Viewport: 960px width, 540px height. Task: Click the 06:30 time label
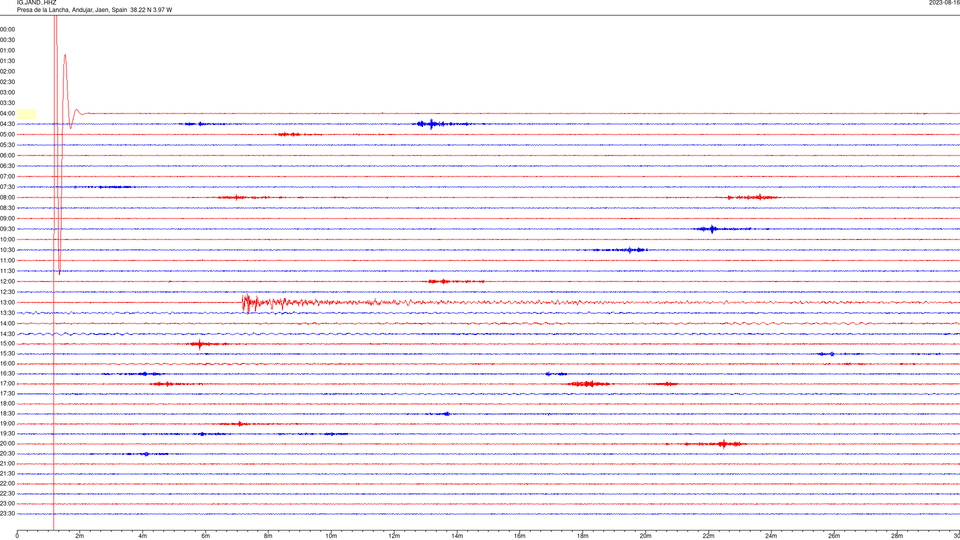click(x=7, y=167)
